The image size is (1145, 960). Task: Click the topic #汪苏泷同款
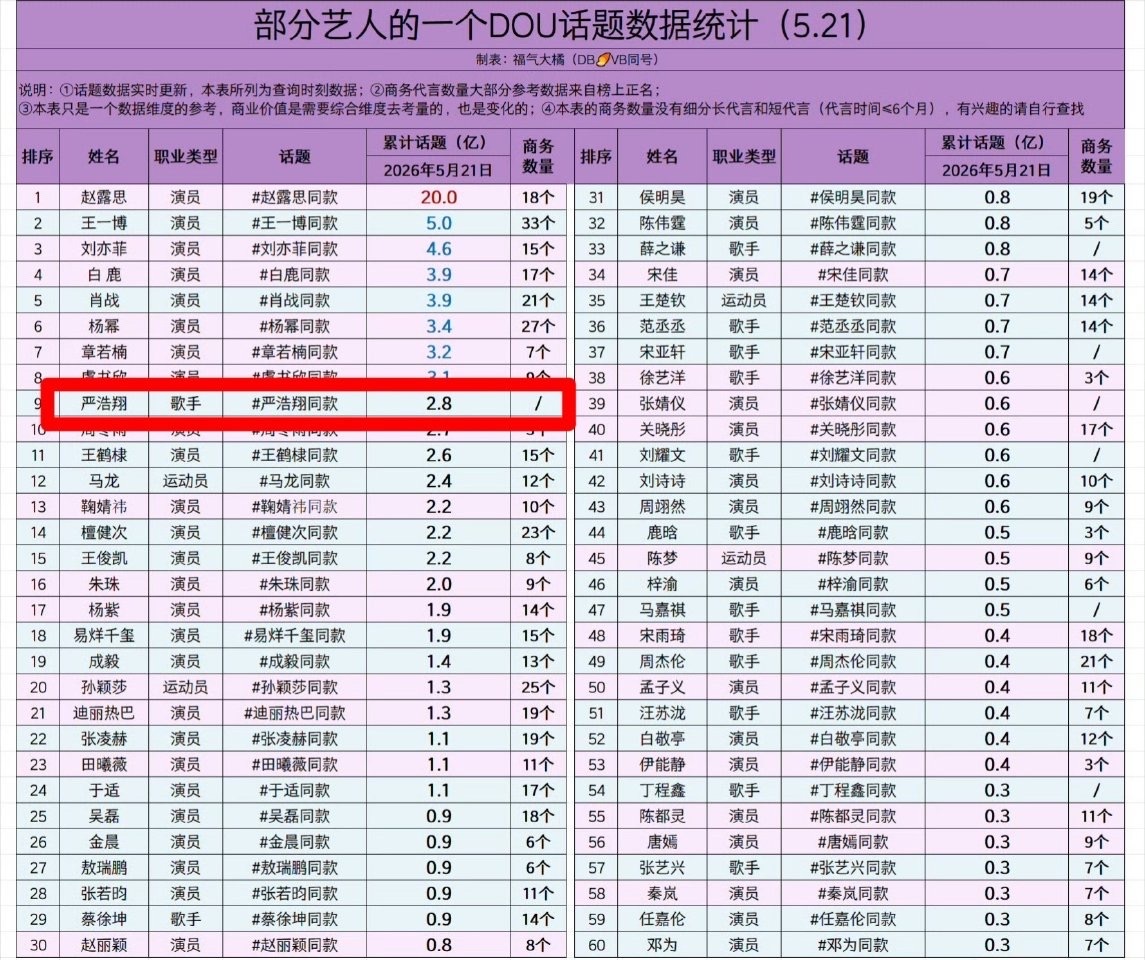pyautogui.click(x=853, y=713)
